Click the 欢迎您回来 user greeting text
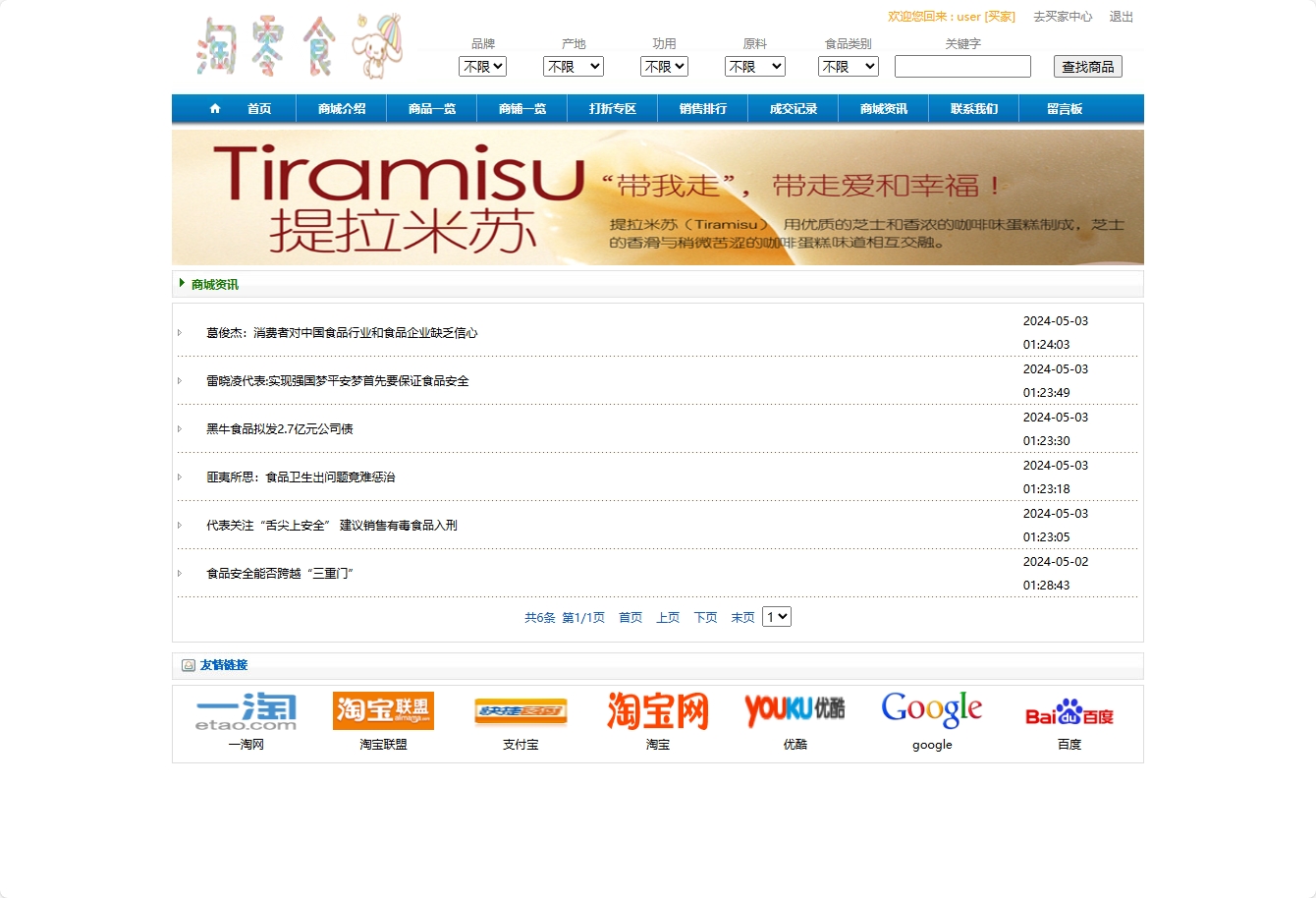The width and height of the screenshot is (1316, 898). 952,17
